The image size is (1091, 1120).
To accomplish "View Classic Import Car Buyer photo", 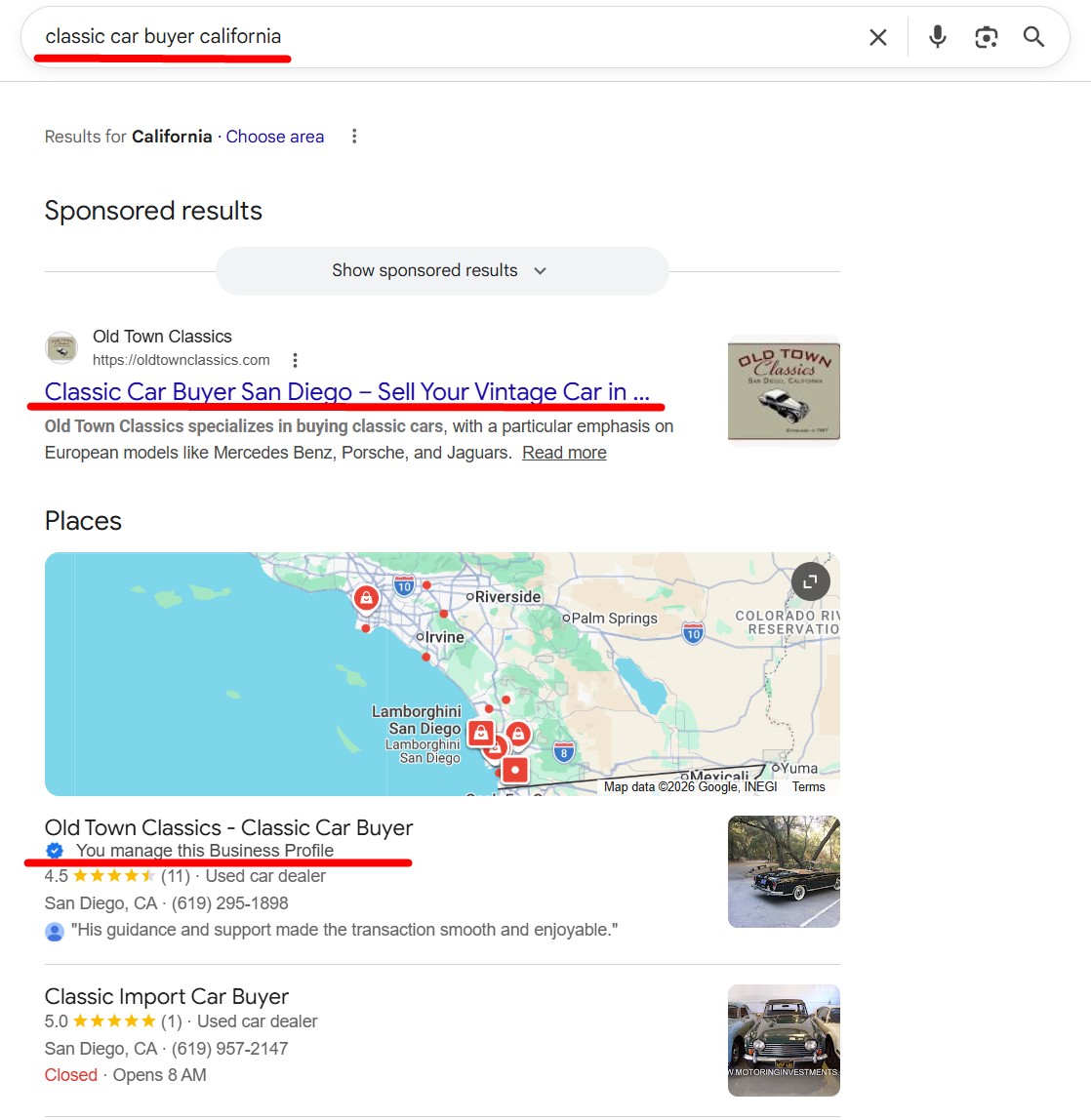I will [784, 1040].
